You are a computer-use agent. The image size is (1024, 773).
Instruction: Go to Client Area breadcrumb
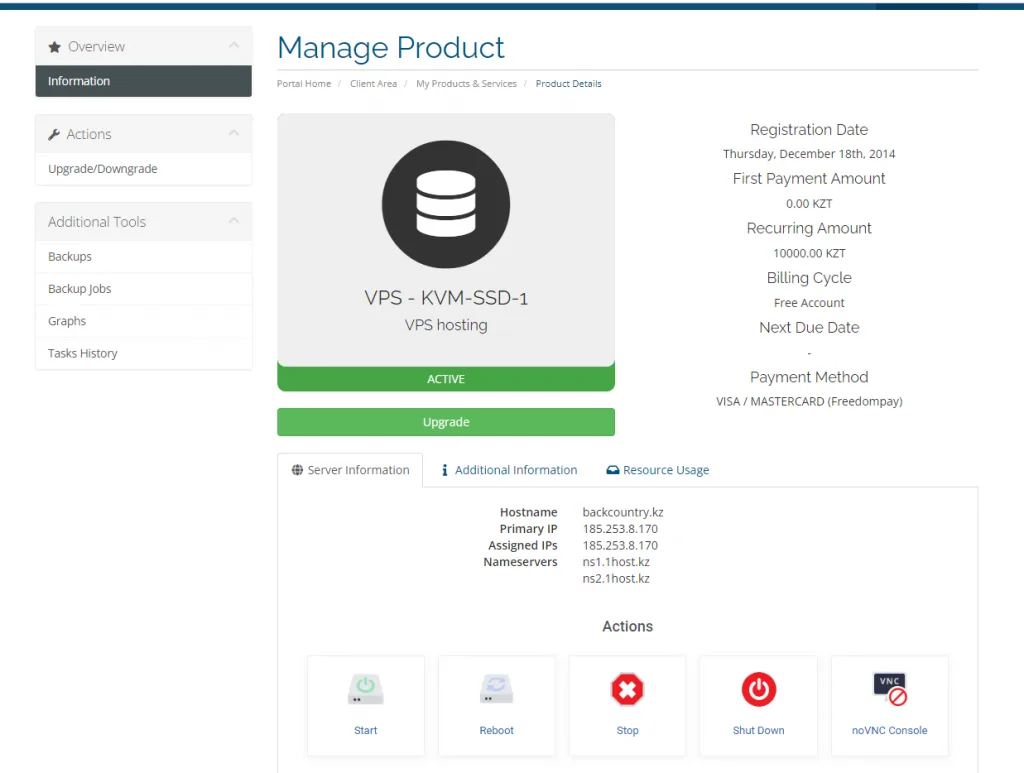[374, 84]
